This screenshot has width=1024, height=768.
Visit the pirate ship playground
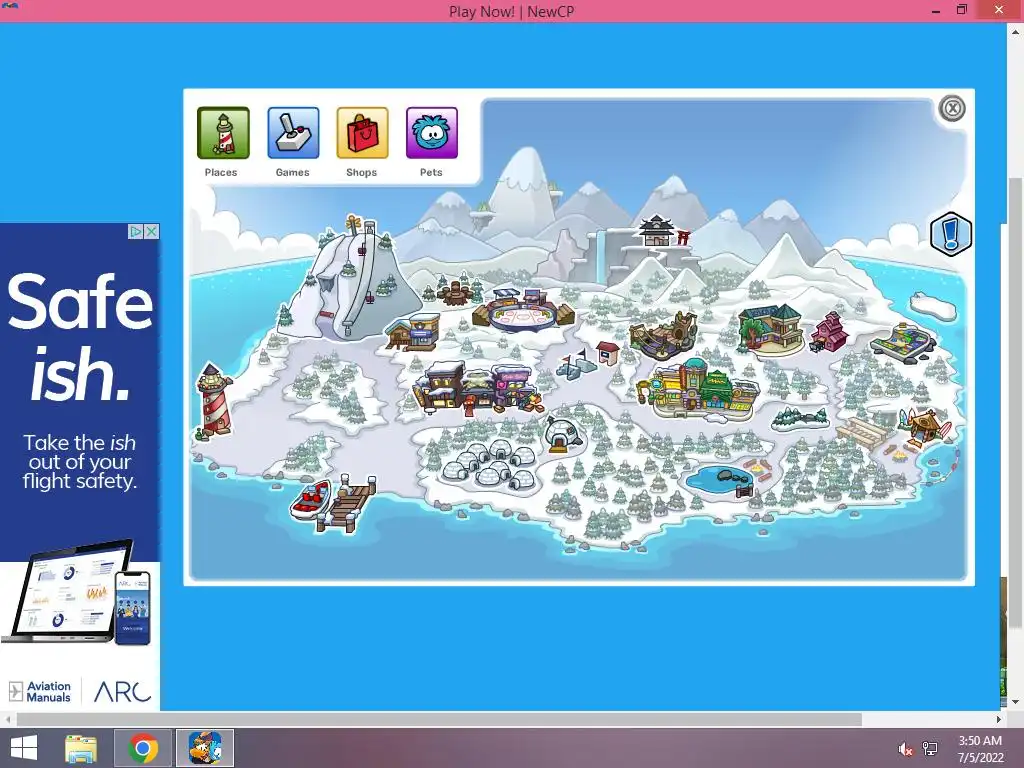pyautogui.click(x=664, y=336)
